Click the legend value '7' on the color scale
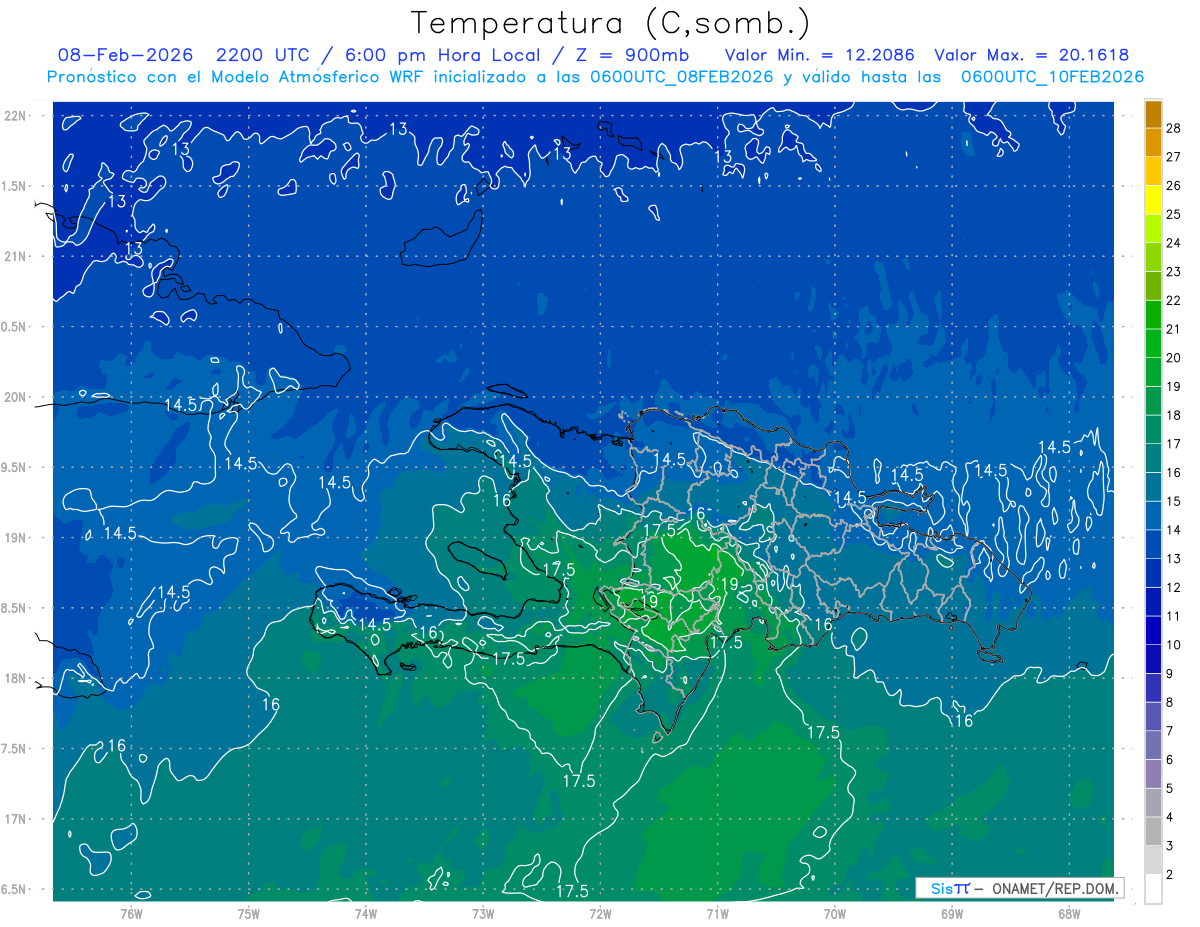1200x927 pixels. coord(1171,731)
